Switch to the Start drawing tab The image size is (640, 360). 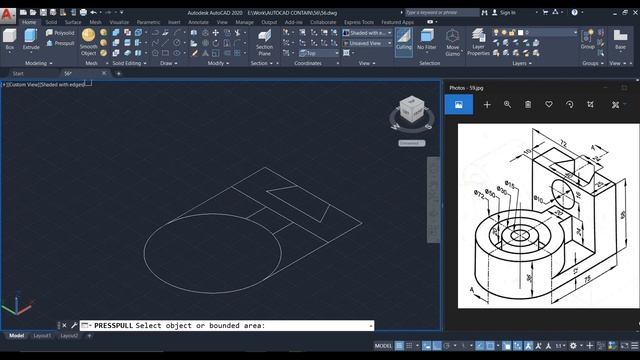[x=18, y=73]
